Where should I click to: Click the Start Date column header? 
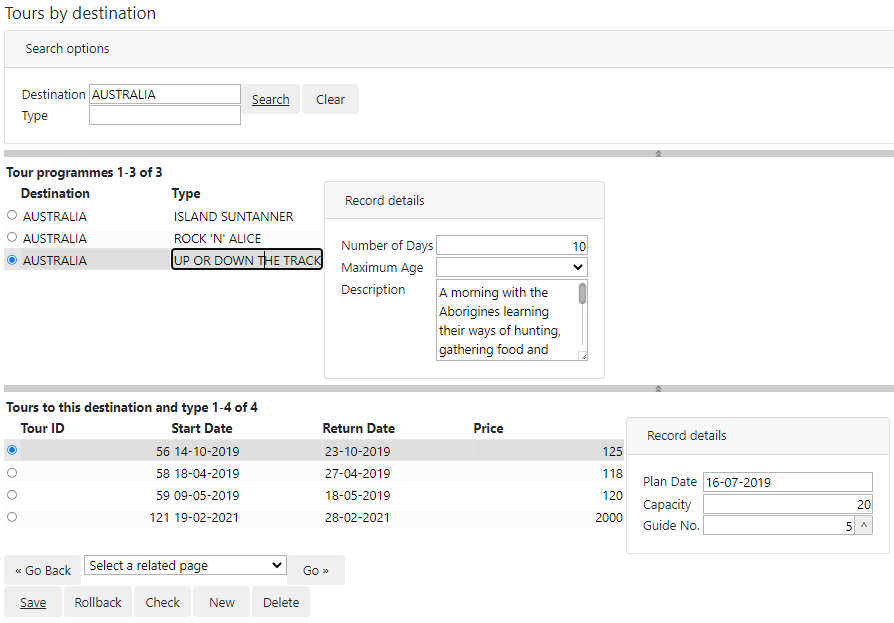tap(202, 428)
